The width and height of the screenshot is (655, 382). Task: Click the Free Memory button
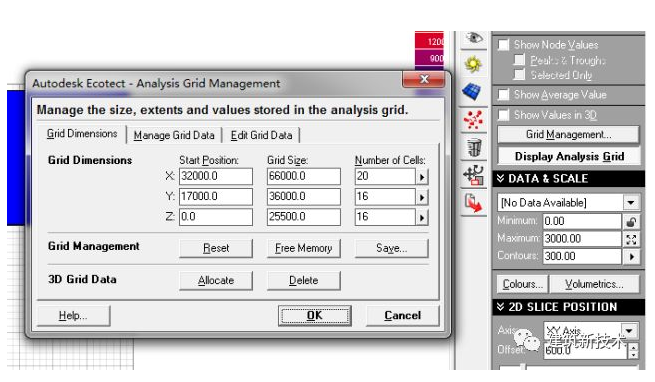304,248
